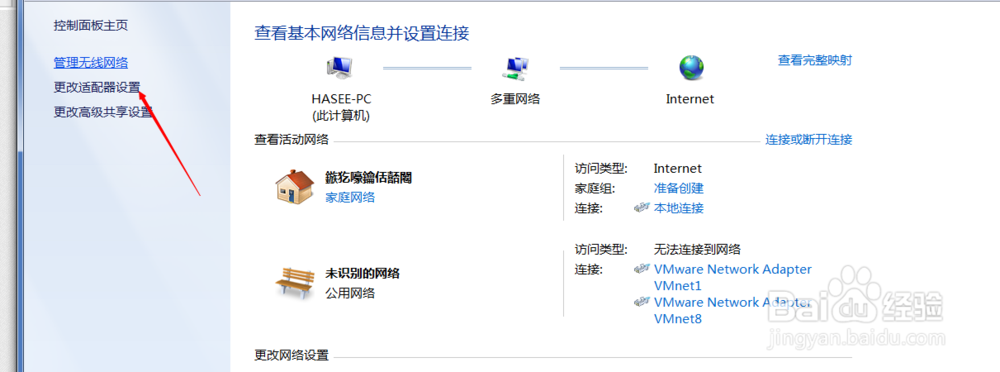Click the Internet globe icon
The width and height of the screenshot is (1000, 372).
pos(691,67)
